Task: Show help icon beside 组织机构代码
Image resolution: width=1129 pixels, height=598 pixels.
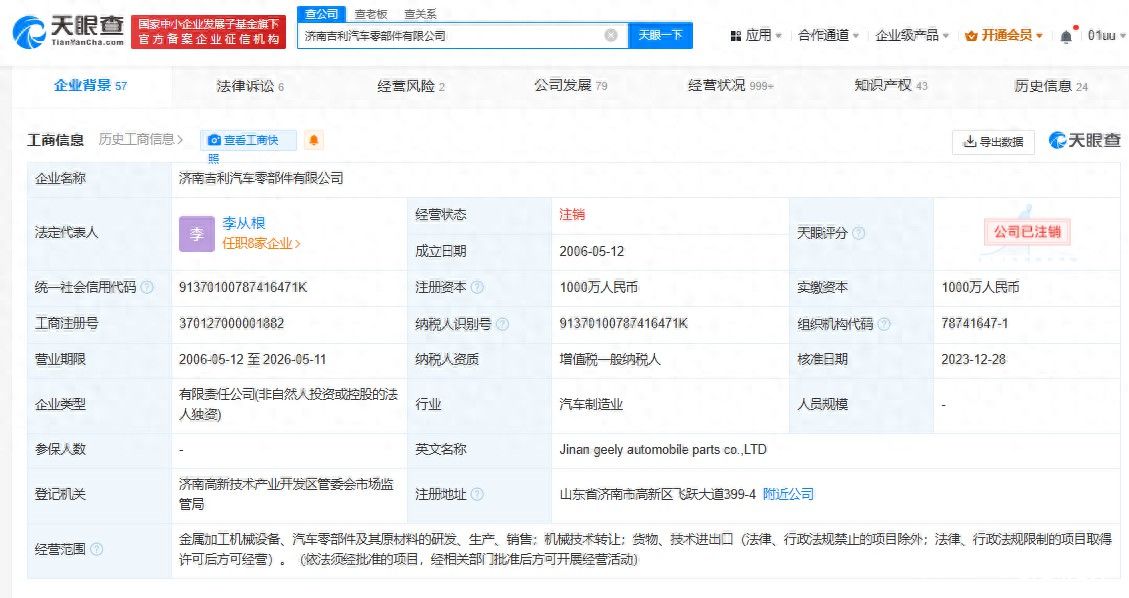Action: point(884,324)
